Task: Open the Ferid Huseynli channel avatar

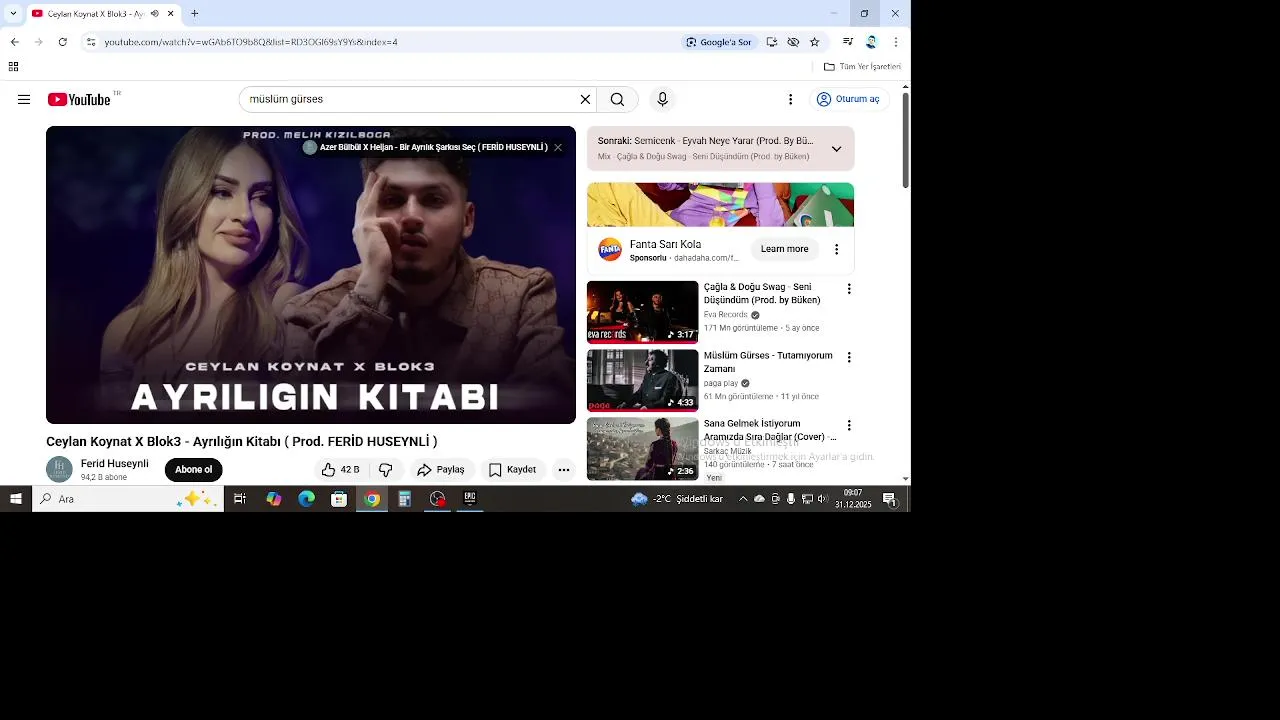Action: pyautogui.click(x=59, y=469)
